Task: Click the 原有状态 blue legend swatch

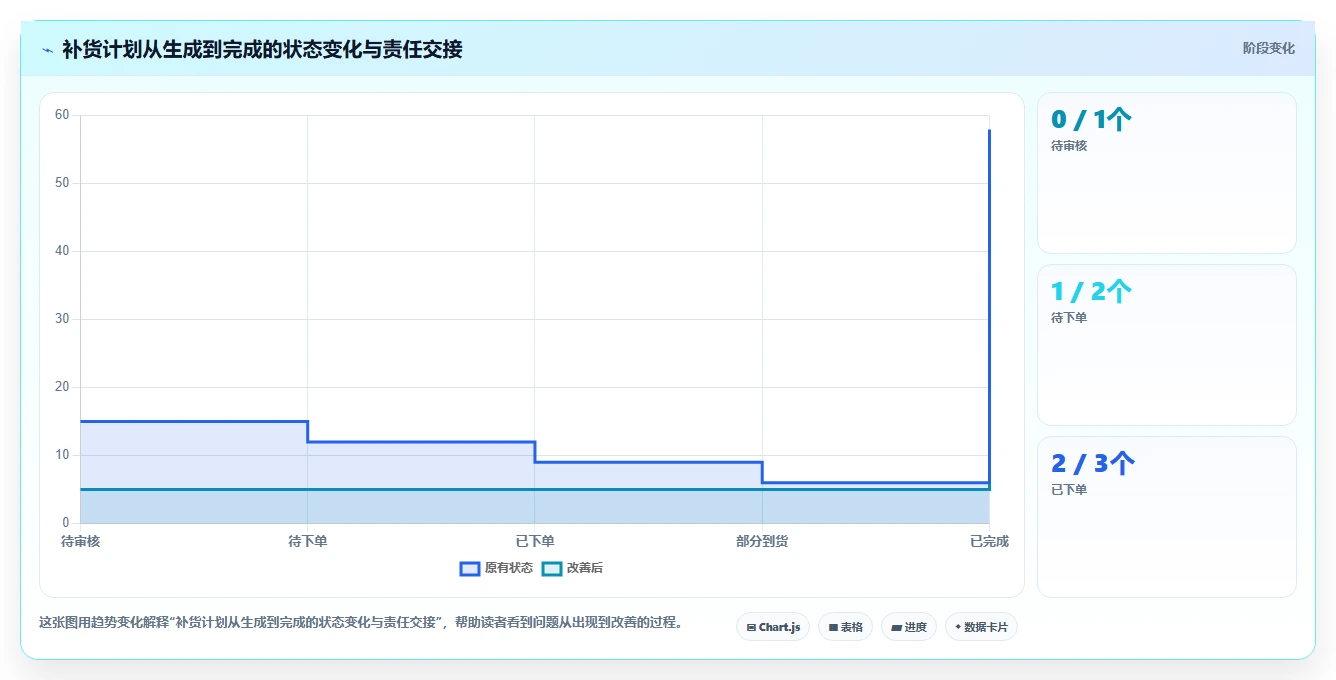Action: 470,568
